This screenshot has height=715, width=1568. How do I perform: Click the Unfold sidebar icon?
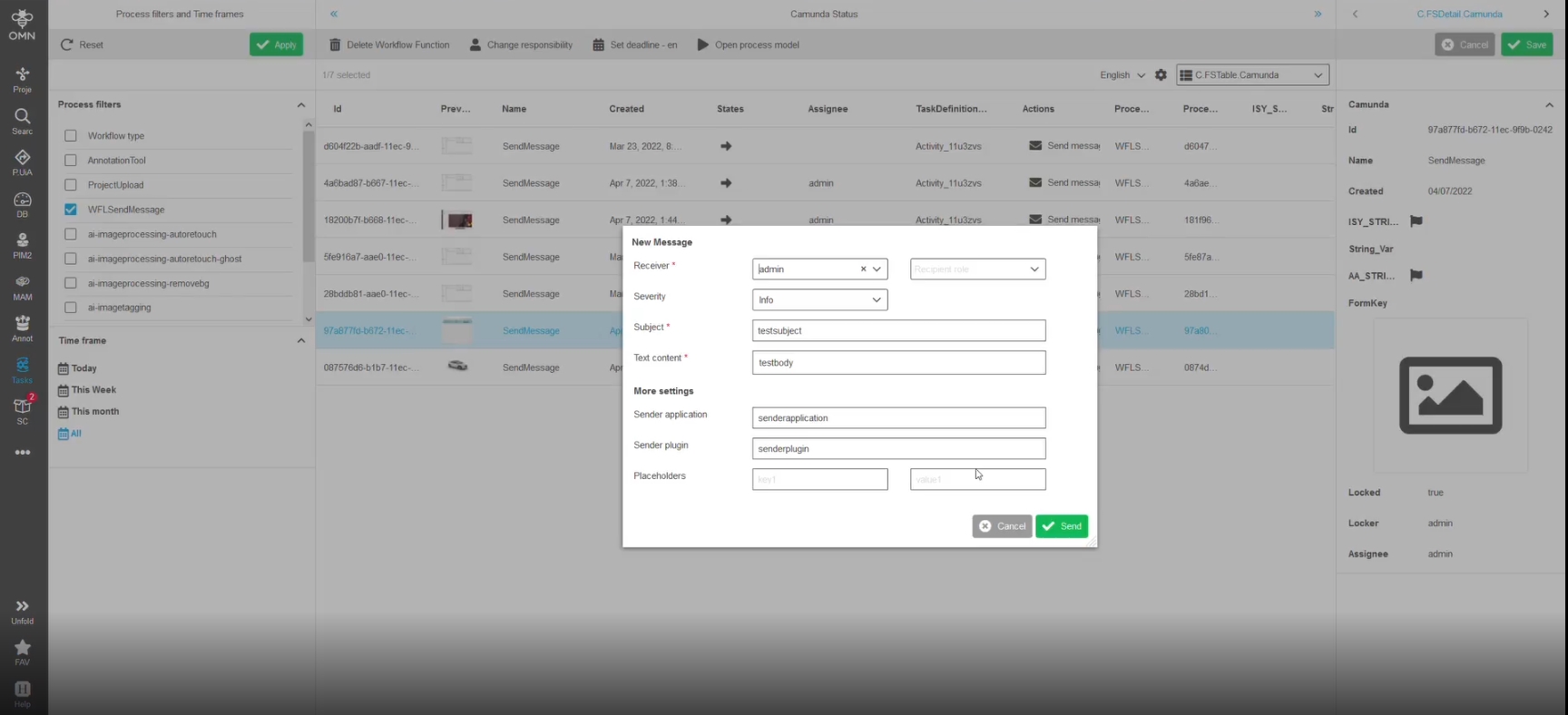coord(22,611)
